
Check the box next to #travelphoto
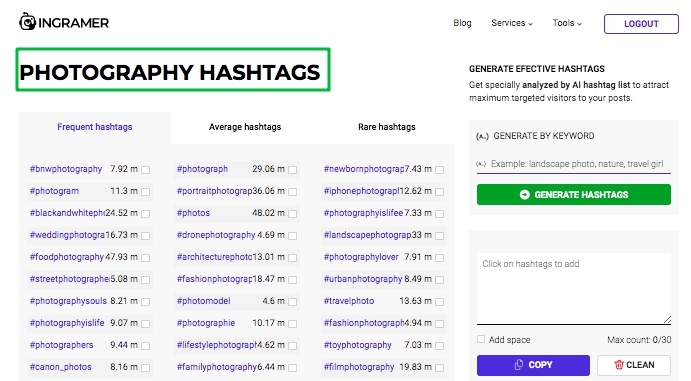(439, 302)
